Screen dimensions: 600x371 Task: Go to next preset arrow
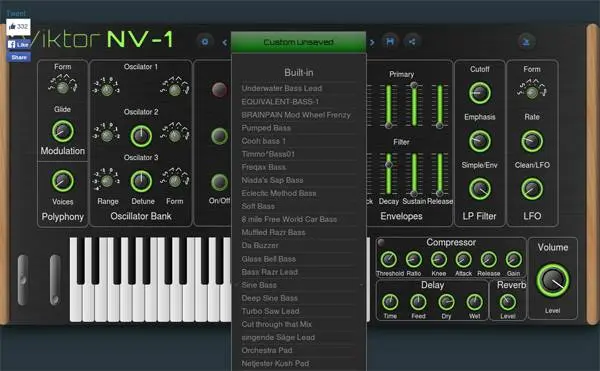point(372,42)
